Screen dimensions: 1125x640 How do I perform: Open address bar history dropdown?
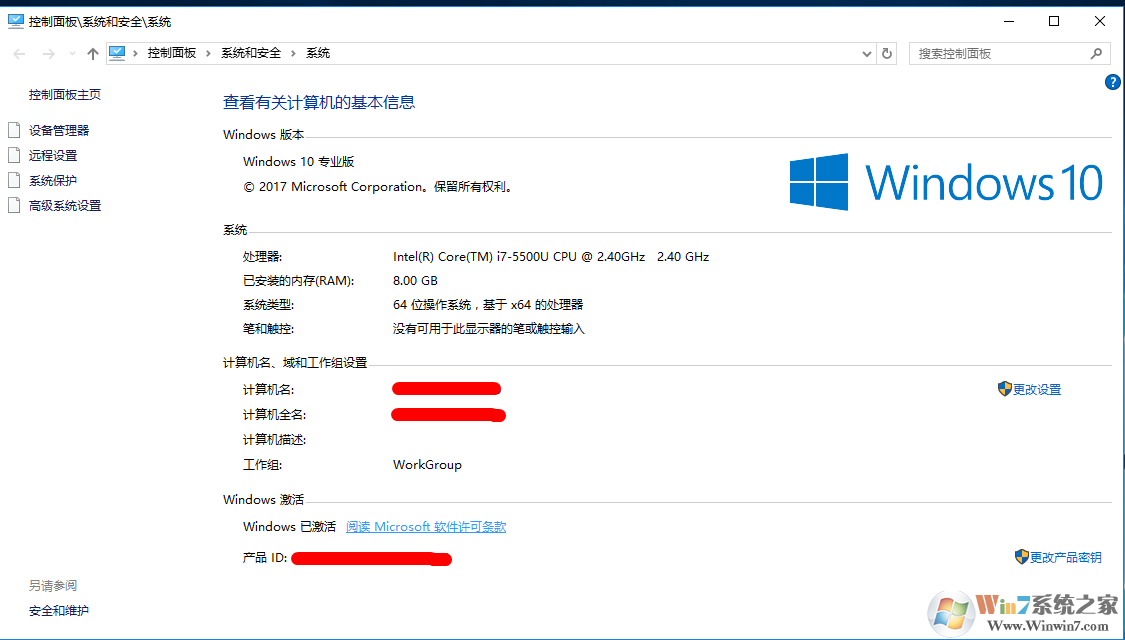(866, 54)
